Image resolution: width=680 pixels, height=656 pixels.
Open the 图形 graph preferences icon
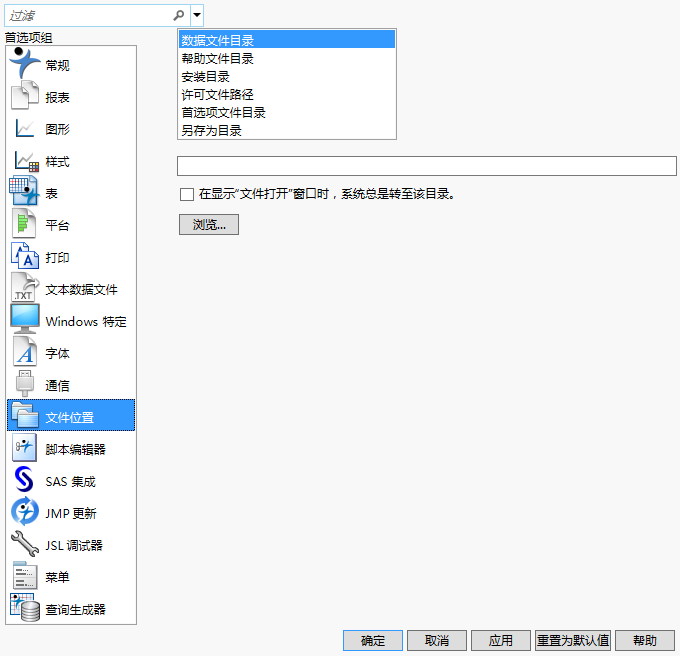(25, 128)
